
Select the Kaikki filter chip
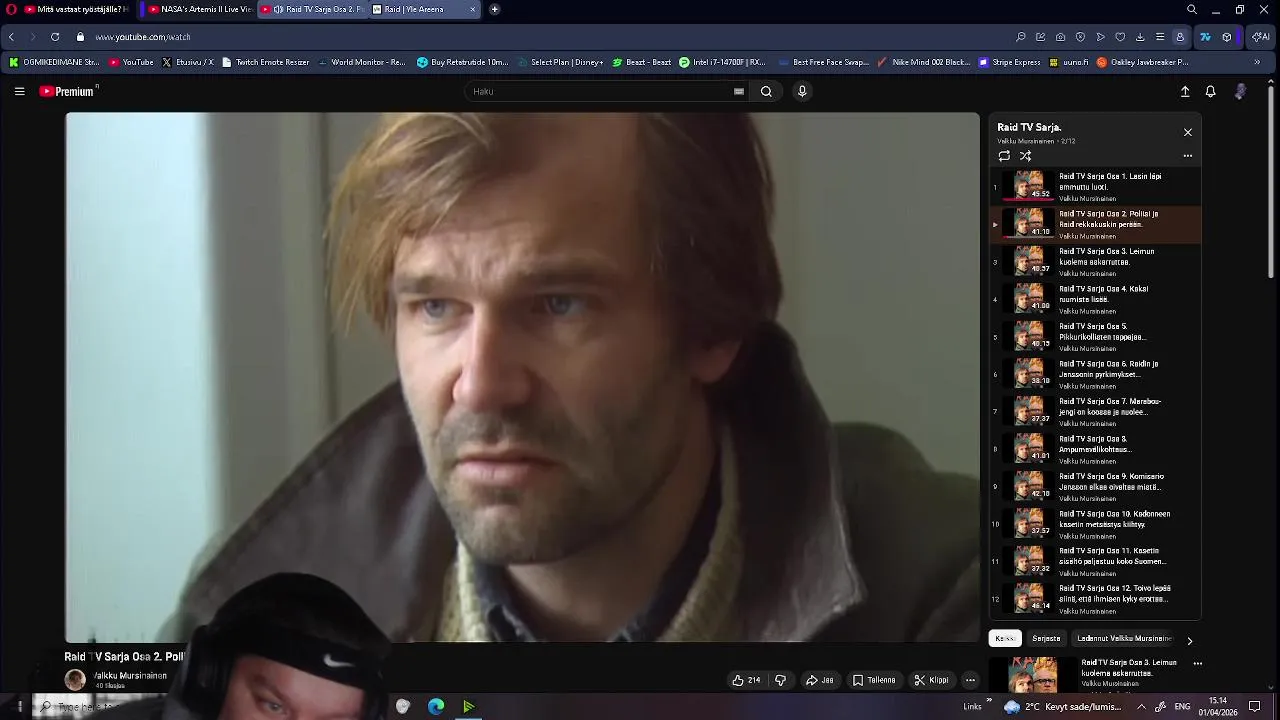[1005, 638]
